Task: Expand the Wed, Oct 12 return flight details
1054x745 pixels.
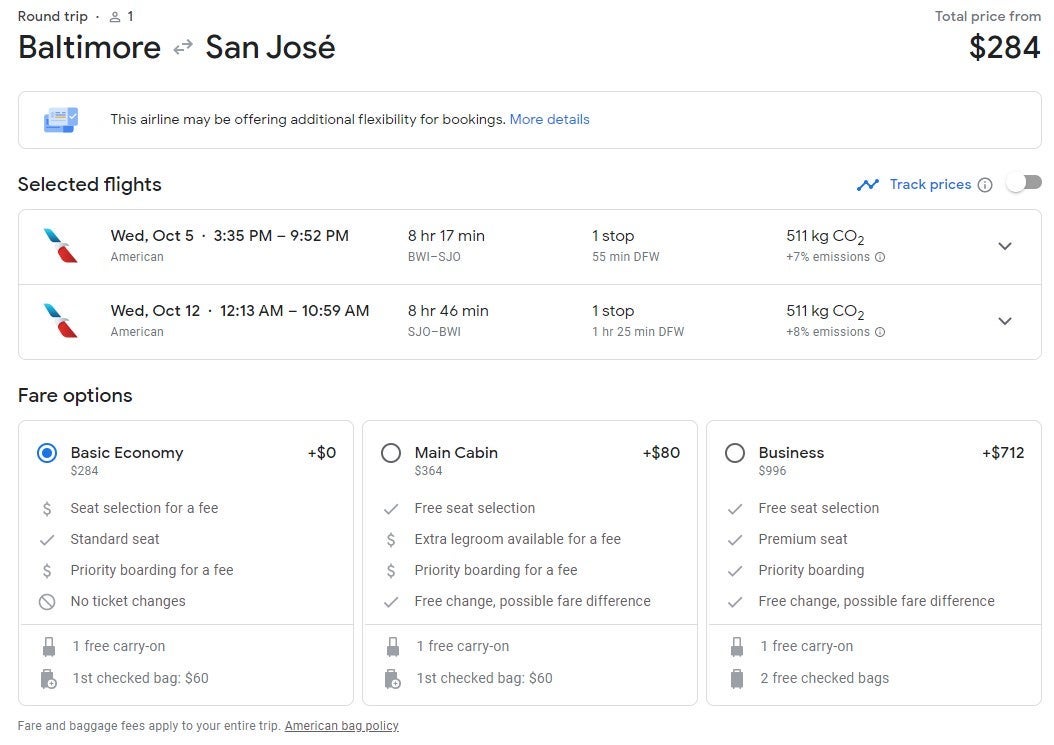Action: point(1005,321)
